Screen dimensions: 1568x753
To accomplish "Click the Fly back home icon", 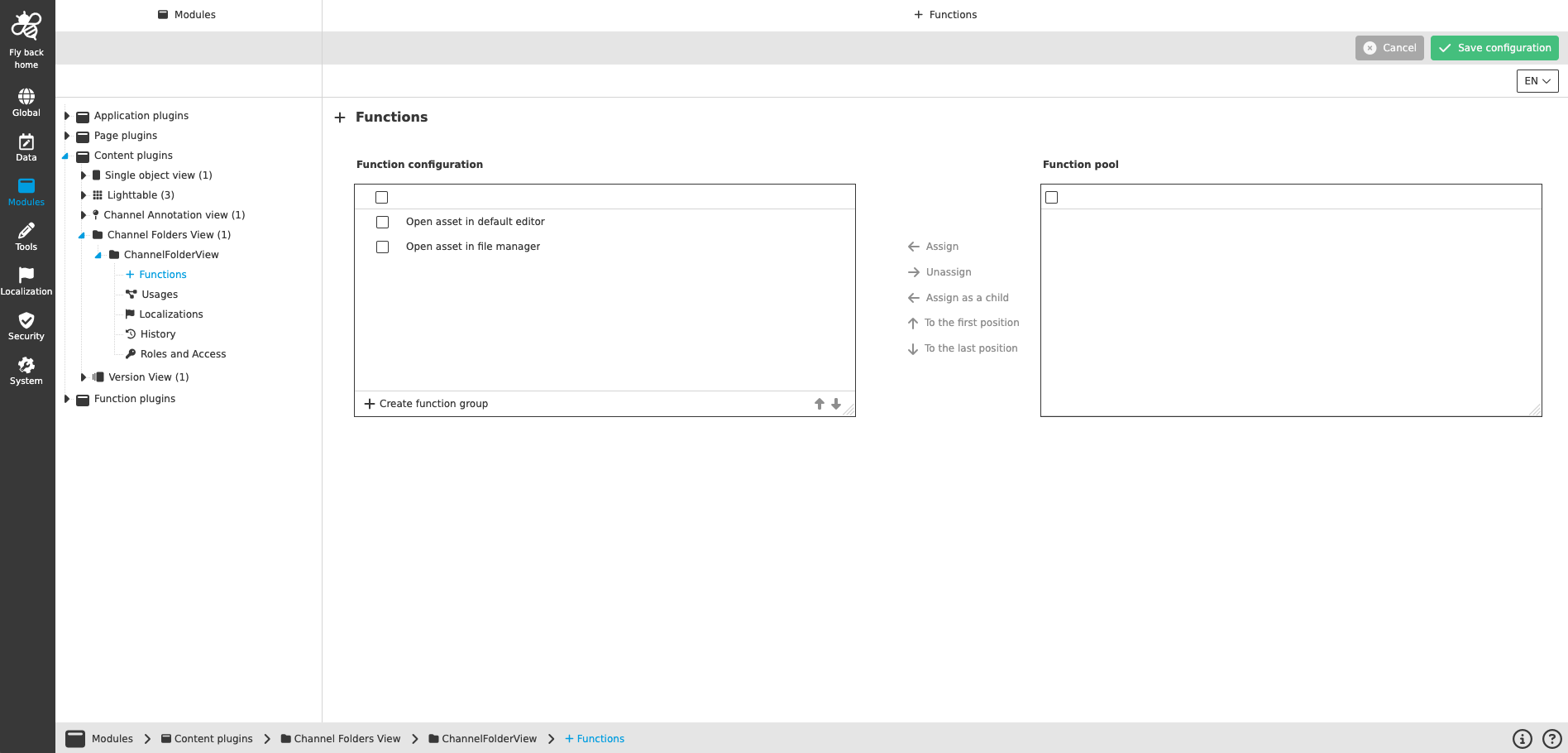I will coord(26,25).
